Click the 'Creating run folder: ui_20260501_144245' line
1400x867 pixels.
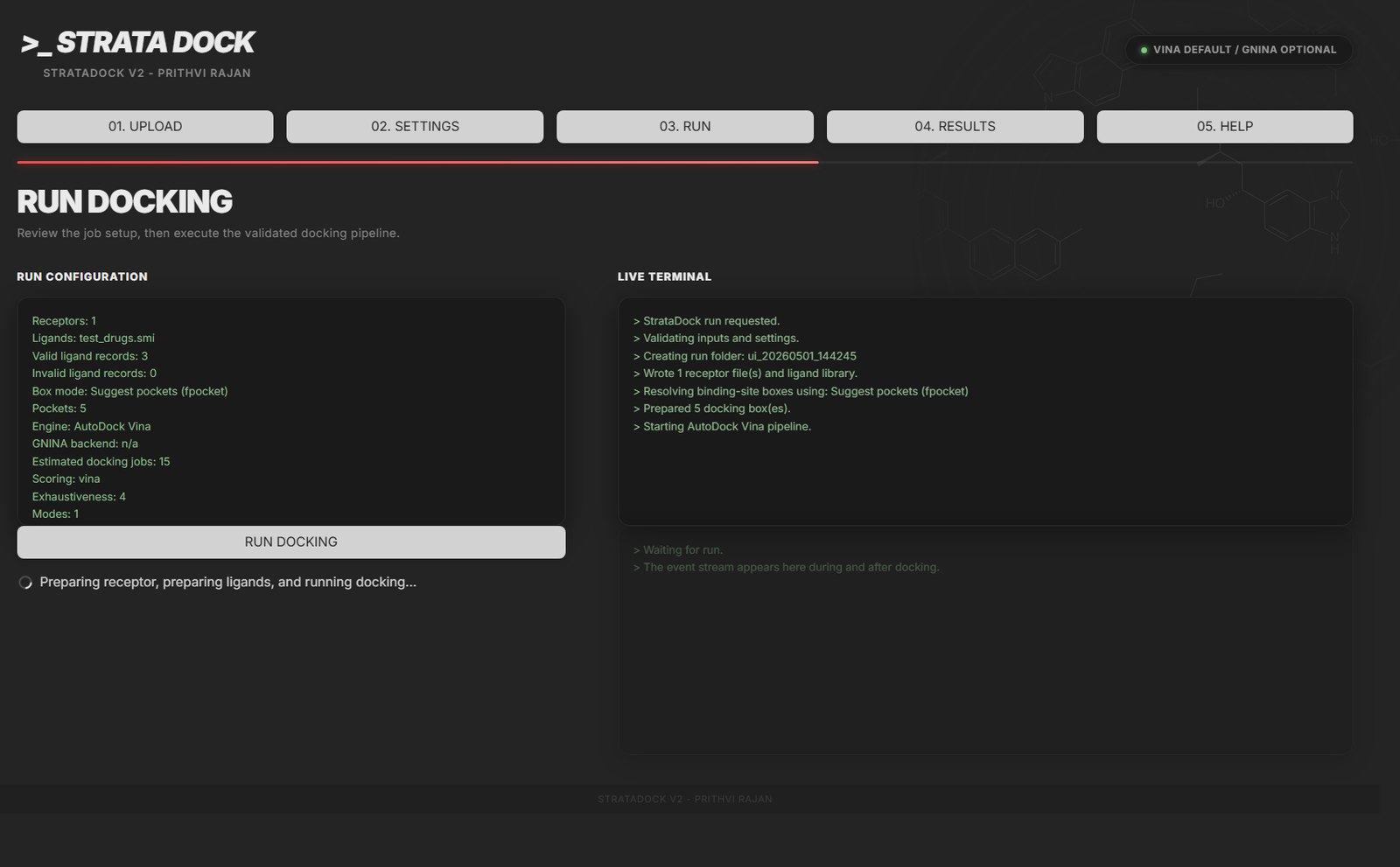point(745,356)
